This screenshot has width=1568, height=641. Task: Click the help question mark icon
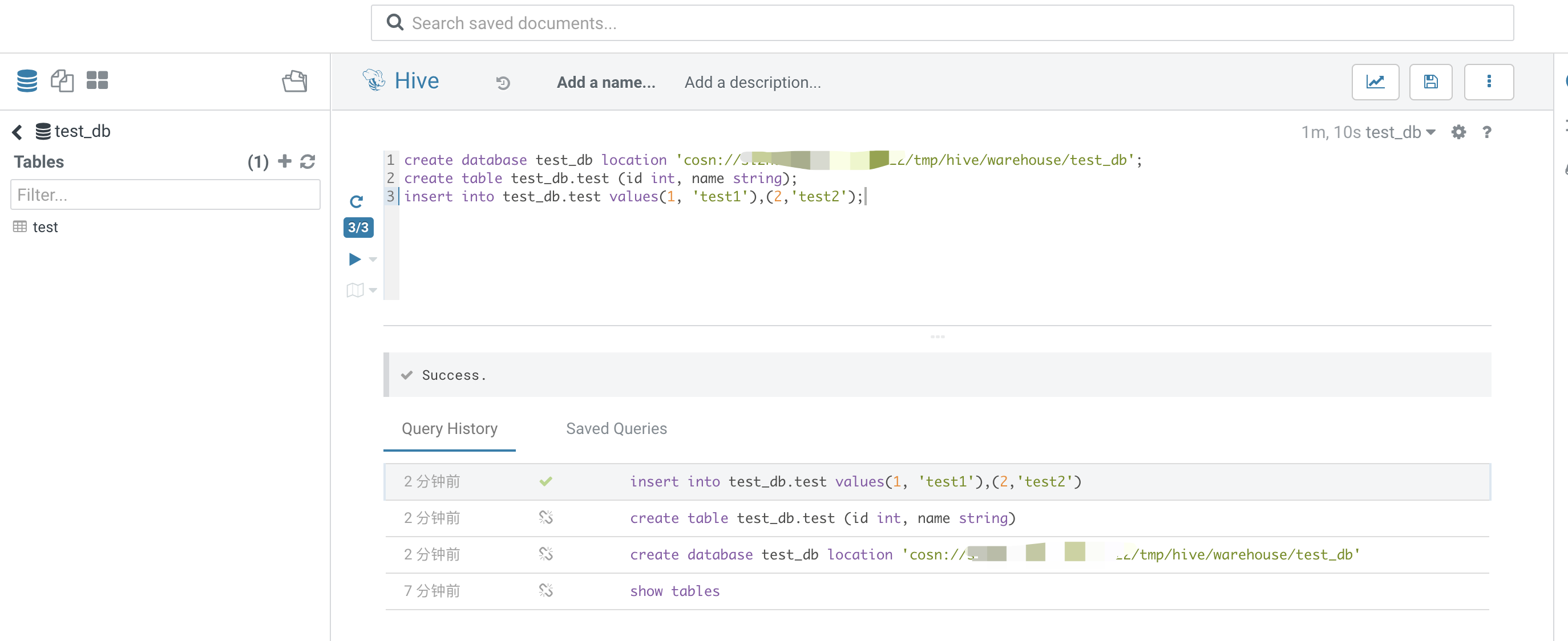(x=1486, y=132)
